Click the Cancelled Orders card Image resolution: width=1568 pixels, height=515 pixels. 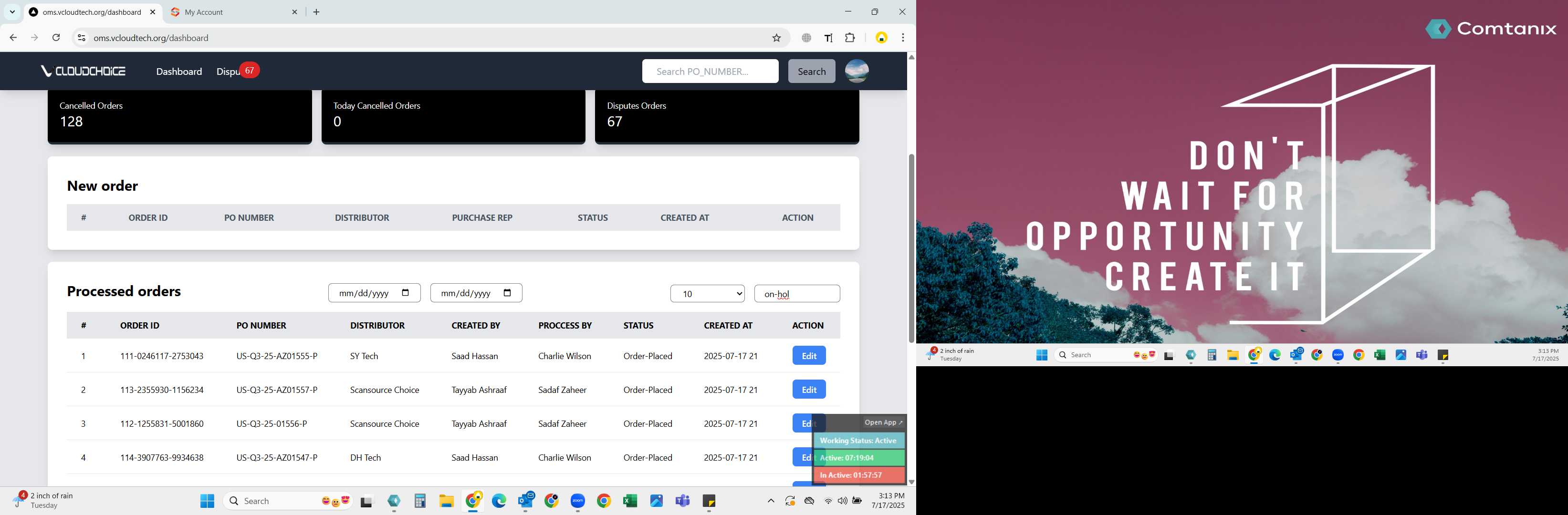click(179, 116)
